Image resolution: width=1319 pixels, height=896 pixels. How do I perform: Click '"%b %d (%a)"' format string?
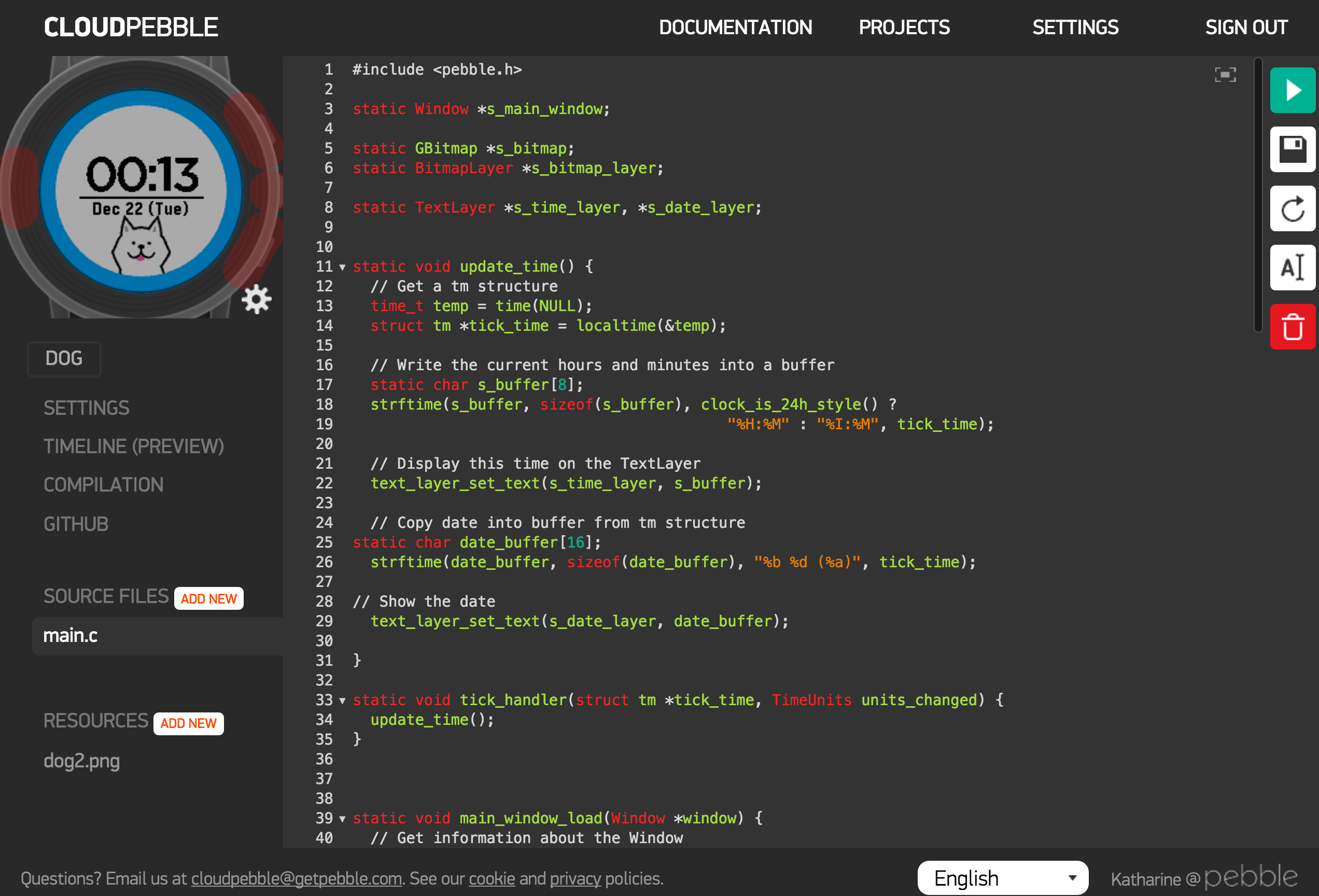[808, 563]
